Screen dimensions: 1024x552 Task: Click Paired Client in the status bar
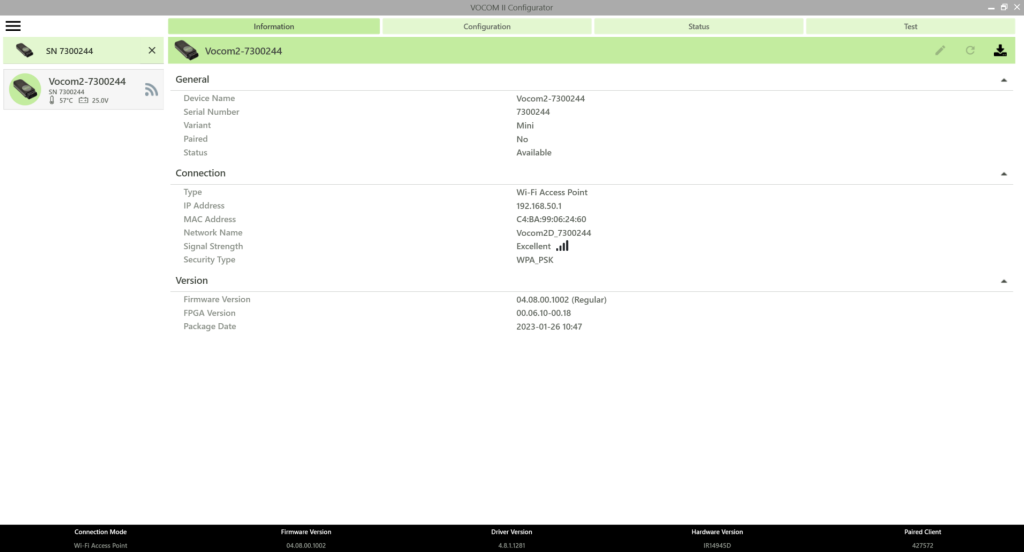point(923,532)
